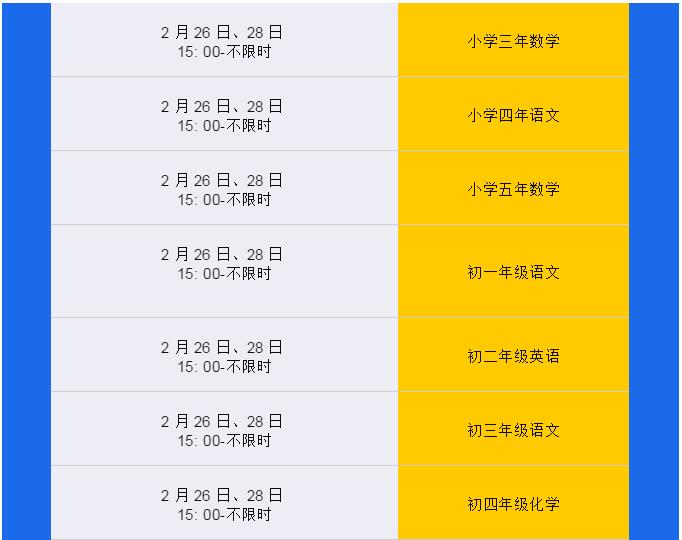Image resolution: width=682 pixels, height=540 pixels.
Task: Open the 小学五年数学 course entry
Action: coord(513,189)
